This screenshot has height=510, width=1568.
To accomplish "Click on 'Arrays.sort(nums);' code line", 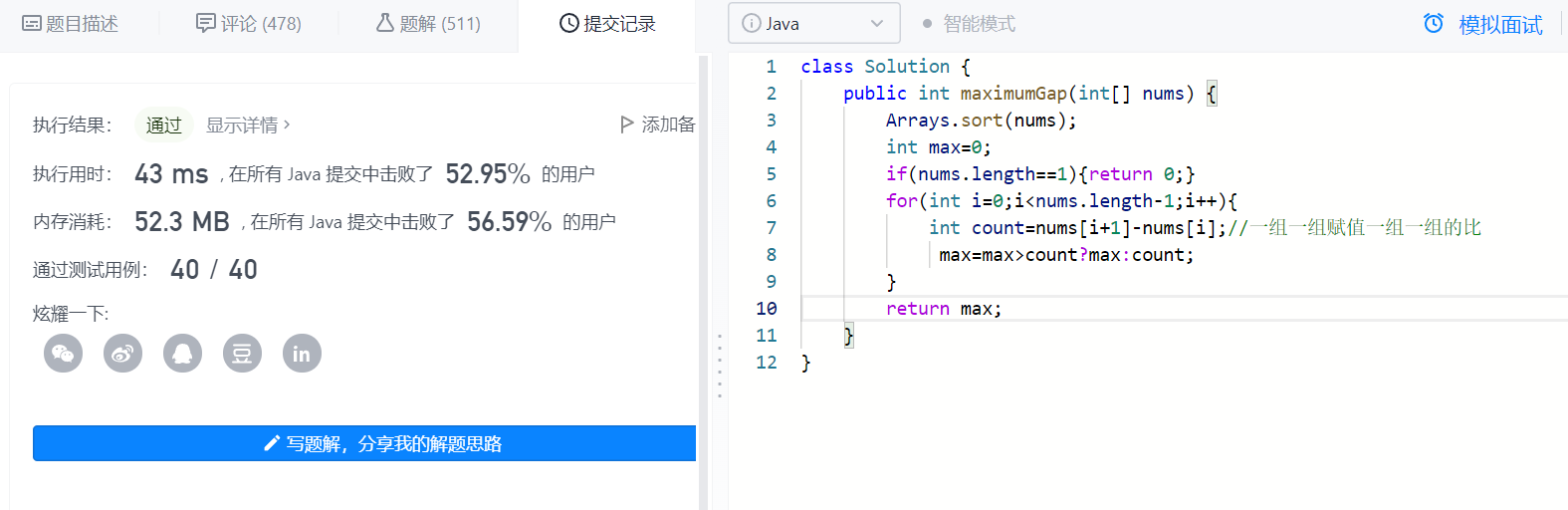I will coord(981,121).
